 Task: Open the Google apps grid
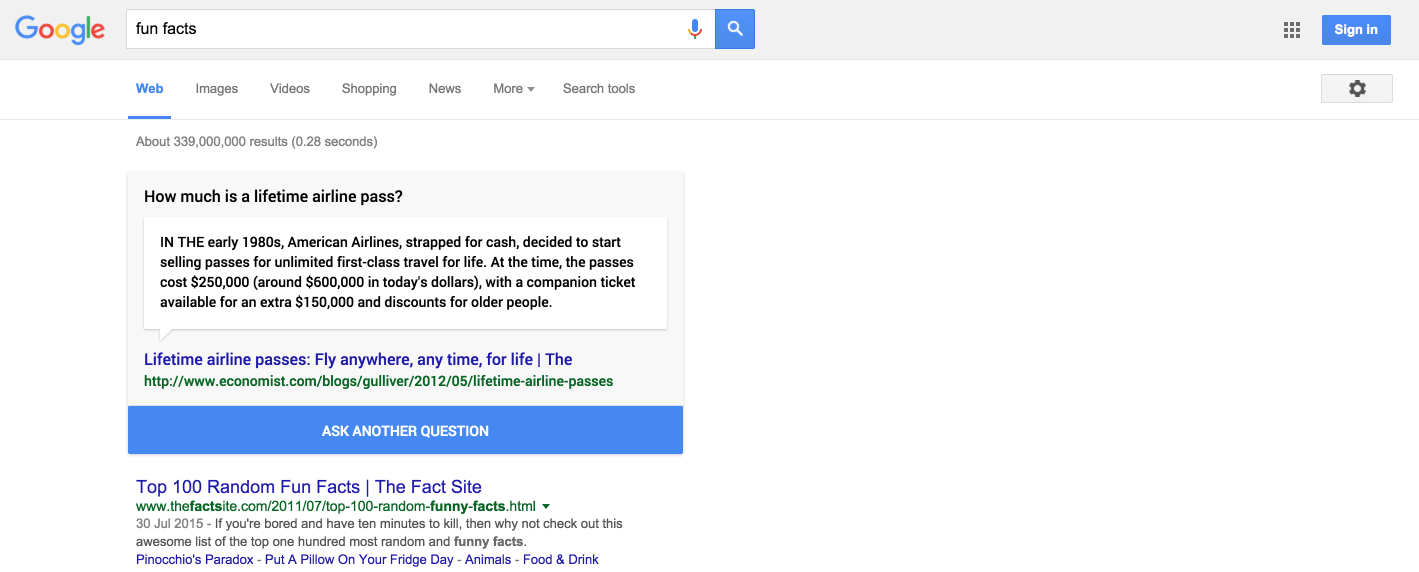pyautogui.click(x=1291, y=30)
